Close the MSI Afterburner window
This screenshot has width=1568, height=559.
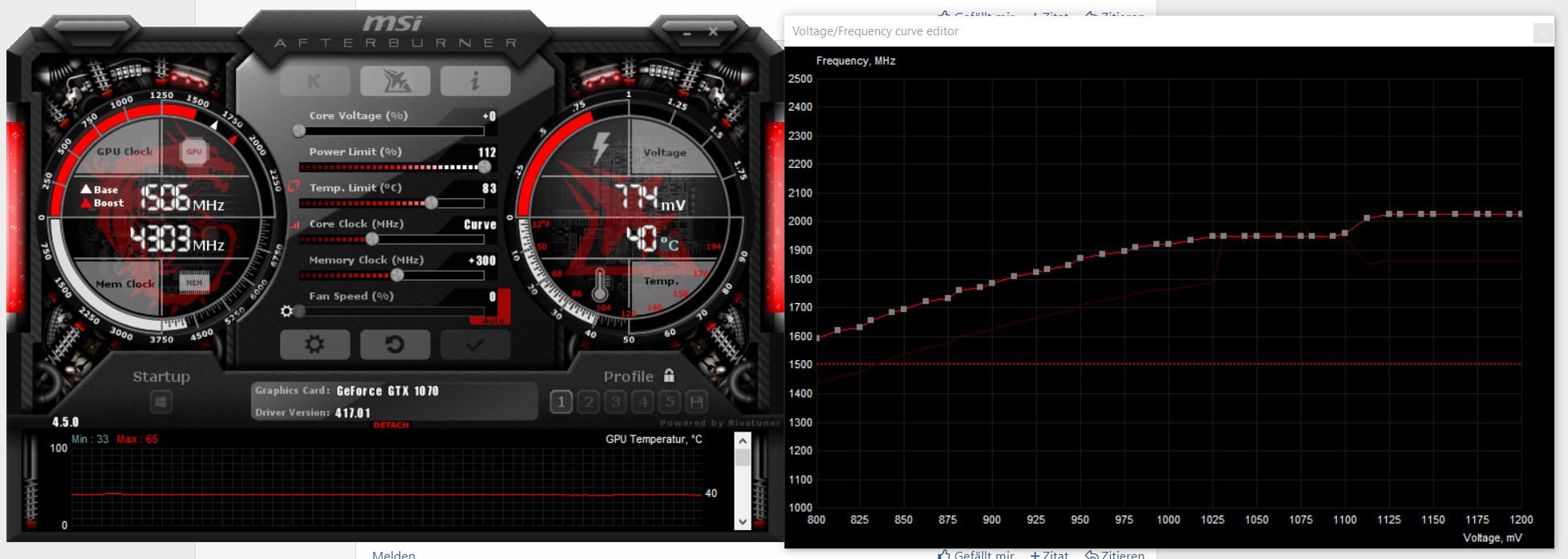point(713,33)
